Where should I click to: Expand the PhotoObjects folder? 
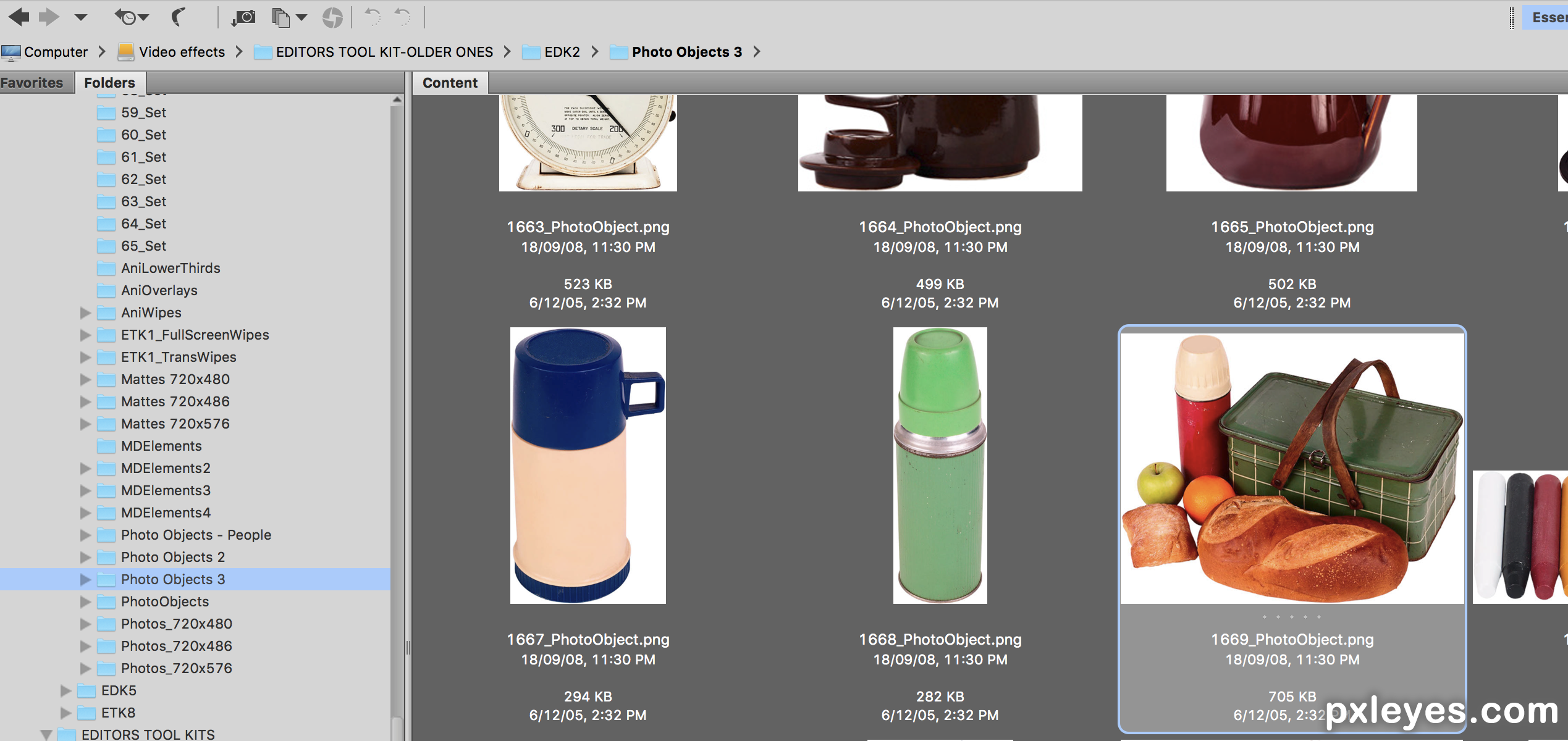click(x=85, y=602)
